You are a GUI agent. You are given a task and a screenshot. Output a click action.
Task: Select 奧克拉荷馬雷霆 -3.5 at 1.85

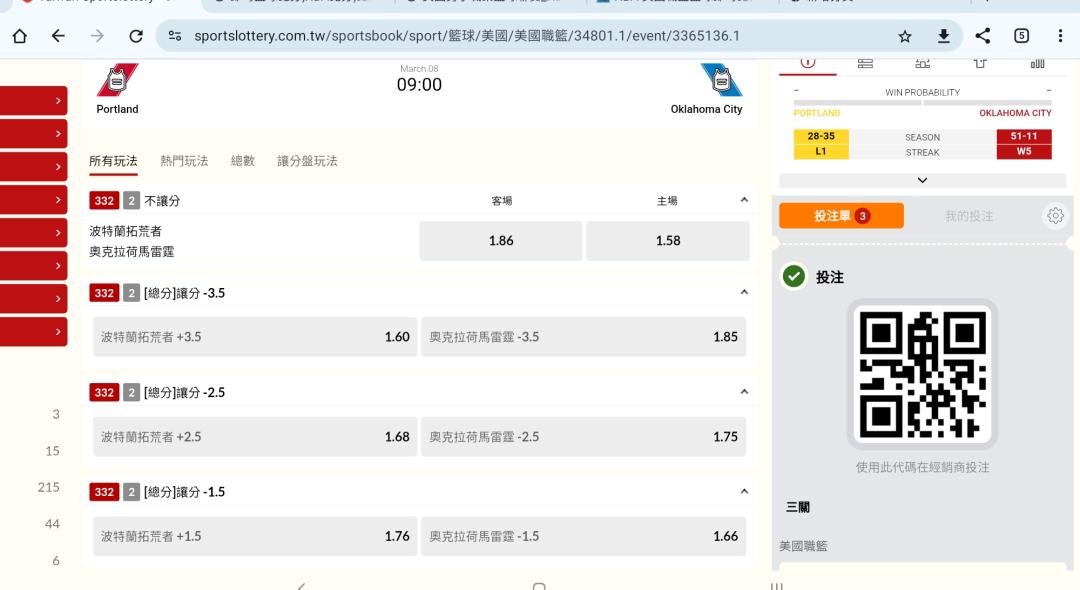tap(583, 337)
